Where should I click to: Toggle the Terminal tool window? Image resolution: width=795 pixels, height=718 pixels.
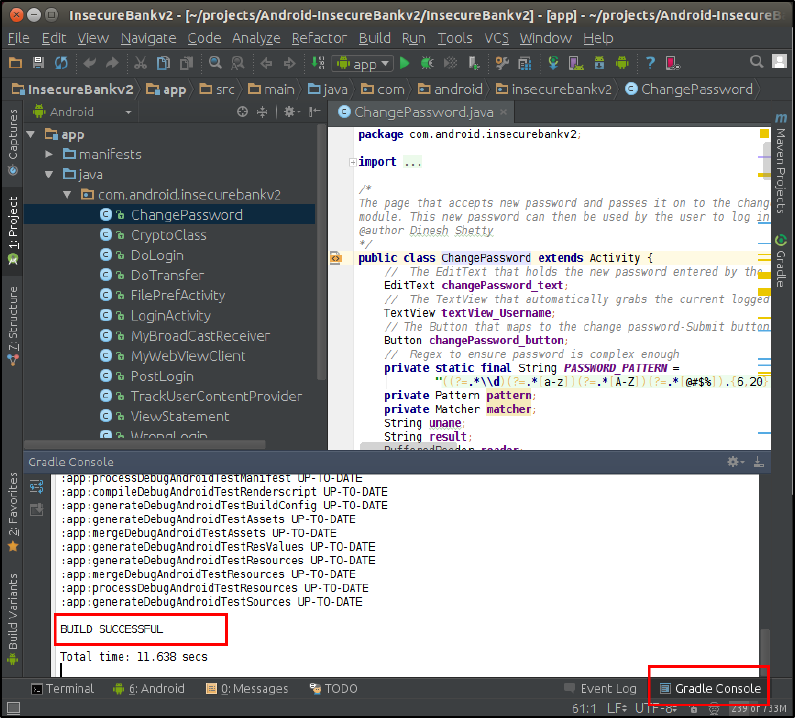pyautogui.click(x=62, y=688)
